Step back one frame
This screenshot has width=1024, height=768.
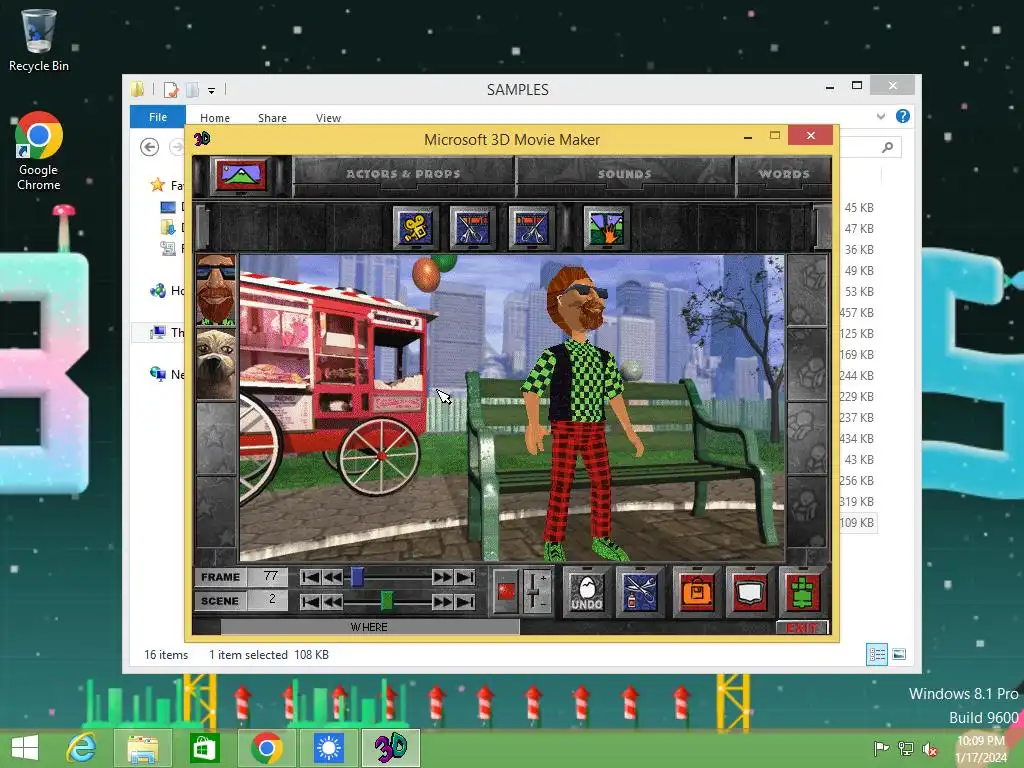[x=332, y=577]
